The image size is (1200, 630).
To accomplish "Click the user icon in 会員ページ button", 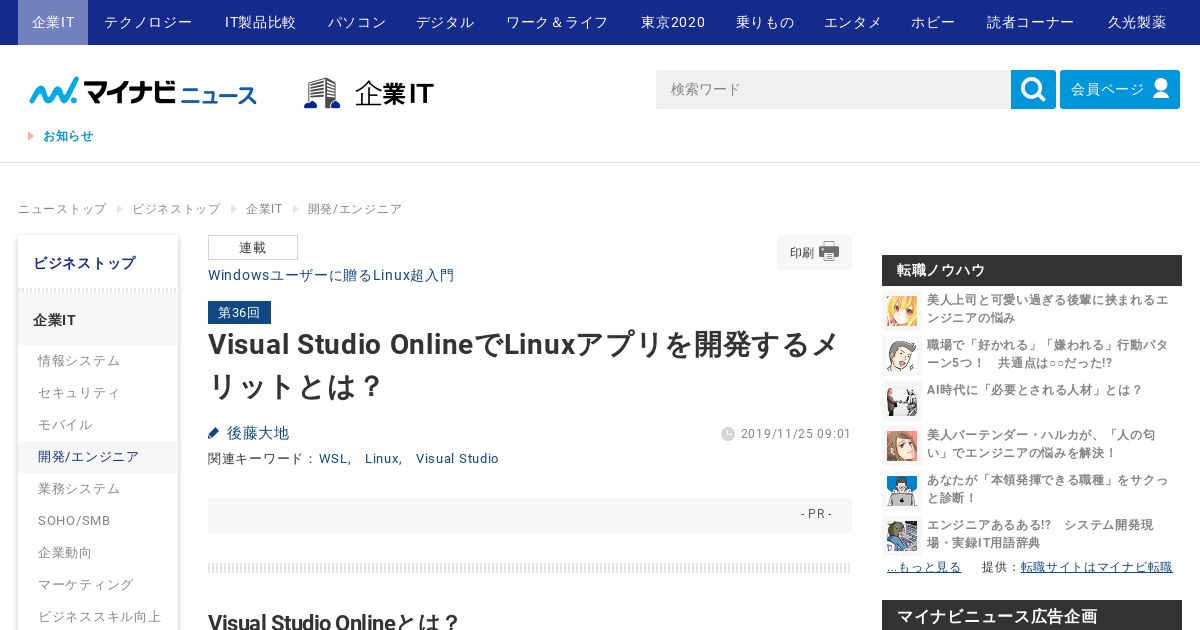I will coord(1161,88).
